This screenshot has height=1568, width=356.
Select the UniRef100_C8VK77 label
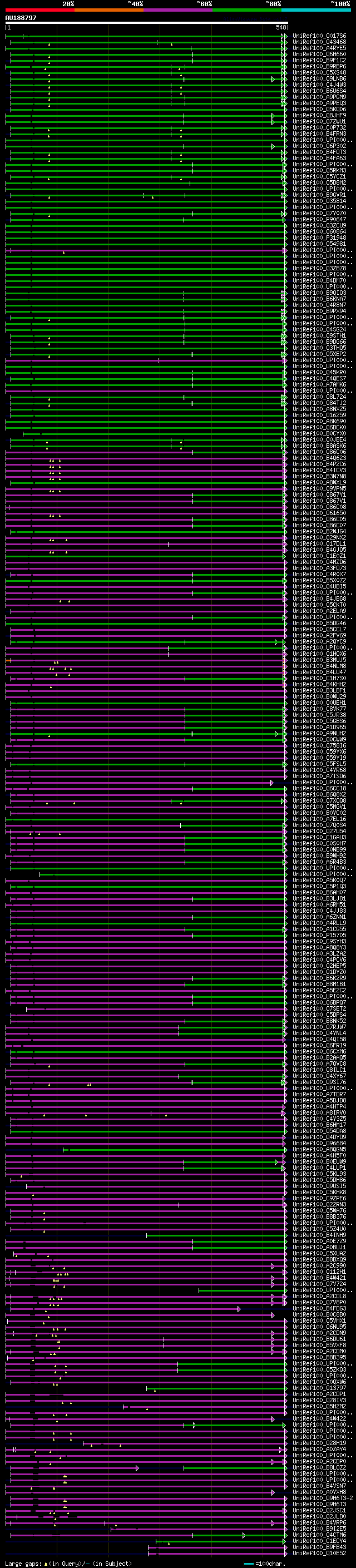pos(319,709)
